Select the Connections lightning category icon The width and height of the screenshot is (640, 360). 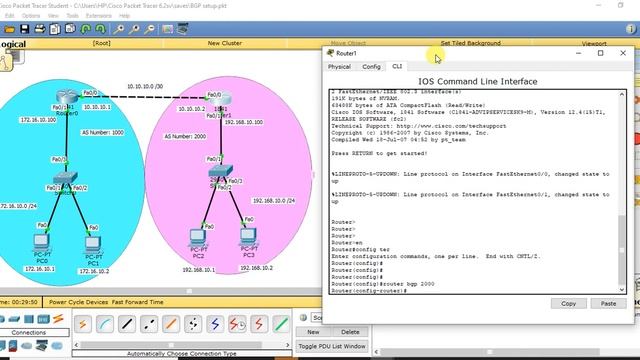pyautogui.click(x=58, y=319)
